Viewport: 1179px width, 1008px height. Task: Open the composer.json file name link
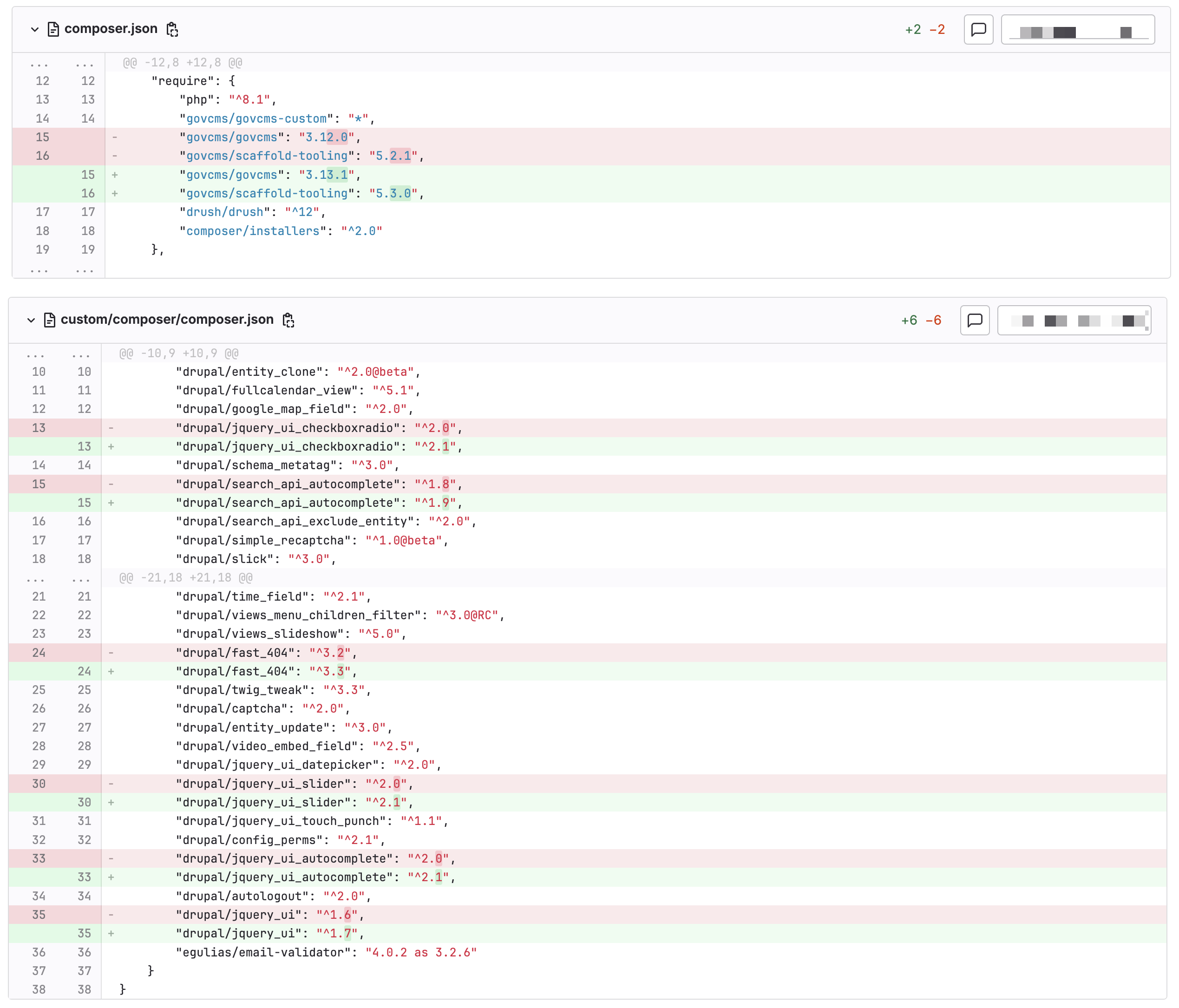(111, 29)
